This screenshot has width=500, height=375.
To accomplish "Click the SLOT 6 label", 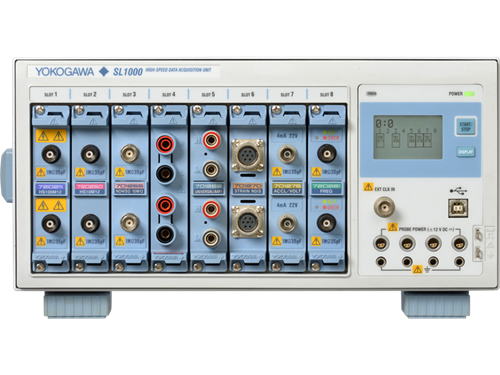I will pos(248,95).
